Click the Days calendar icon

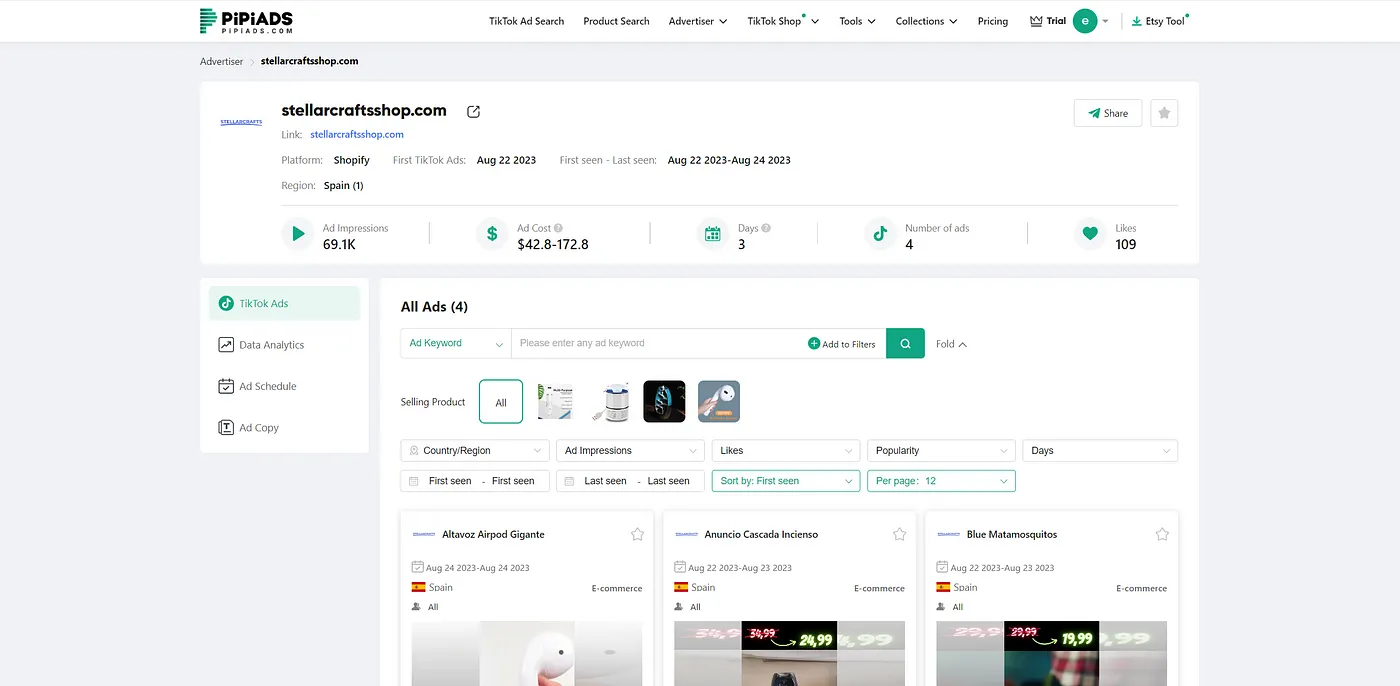(x=713, y=234)
